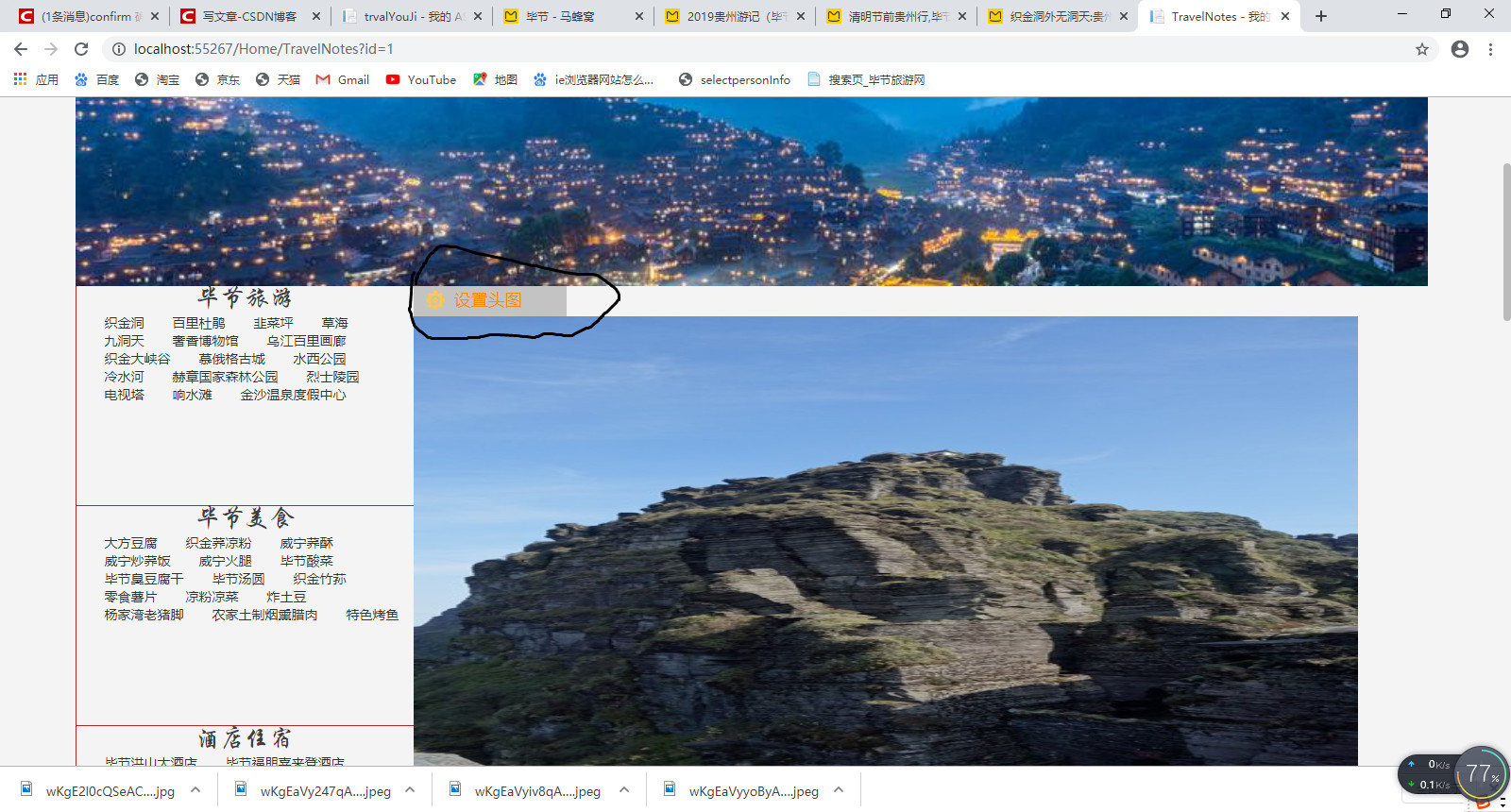
Task: Open the 淘宝 bookmark
Action: pos(157,79)
